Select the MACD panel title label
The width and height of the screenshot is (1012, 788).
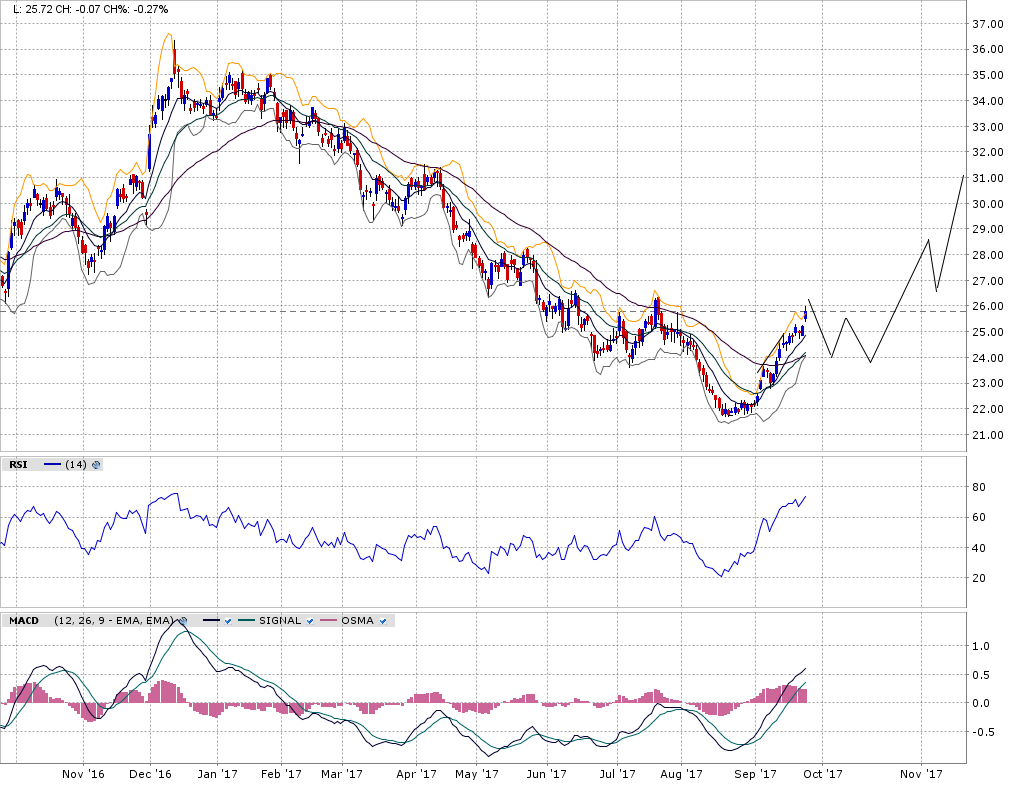pos(24,621)
